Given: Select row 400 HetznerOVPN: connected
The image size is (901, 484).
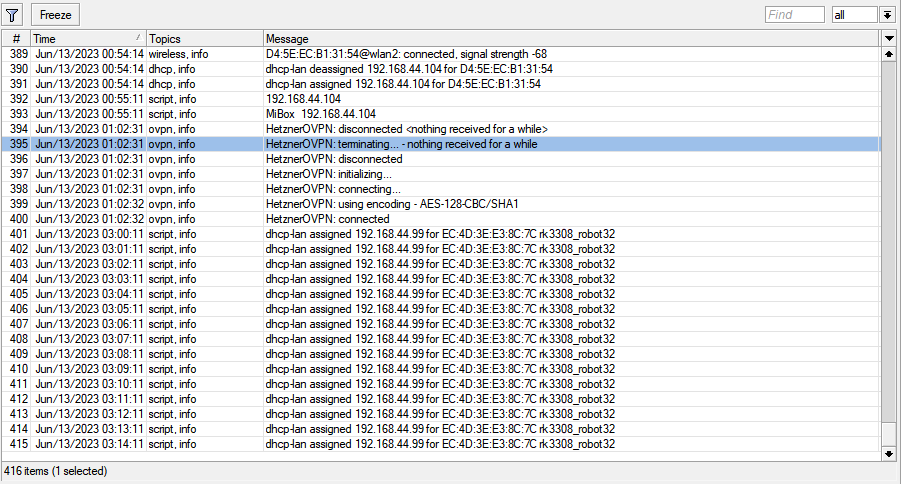Looking at the screenshot, I should 441,218.
